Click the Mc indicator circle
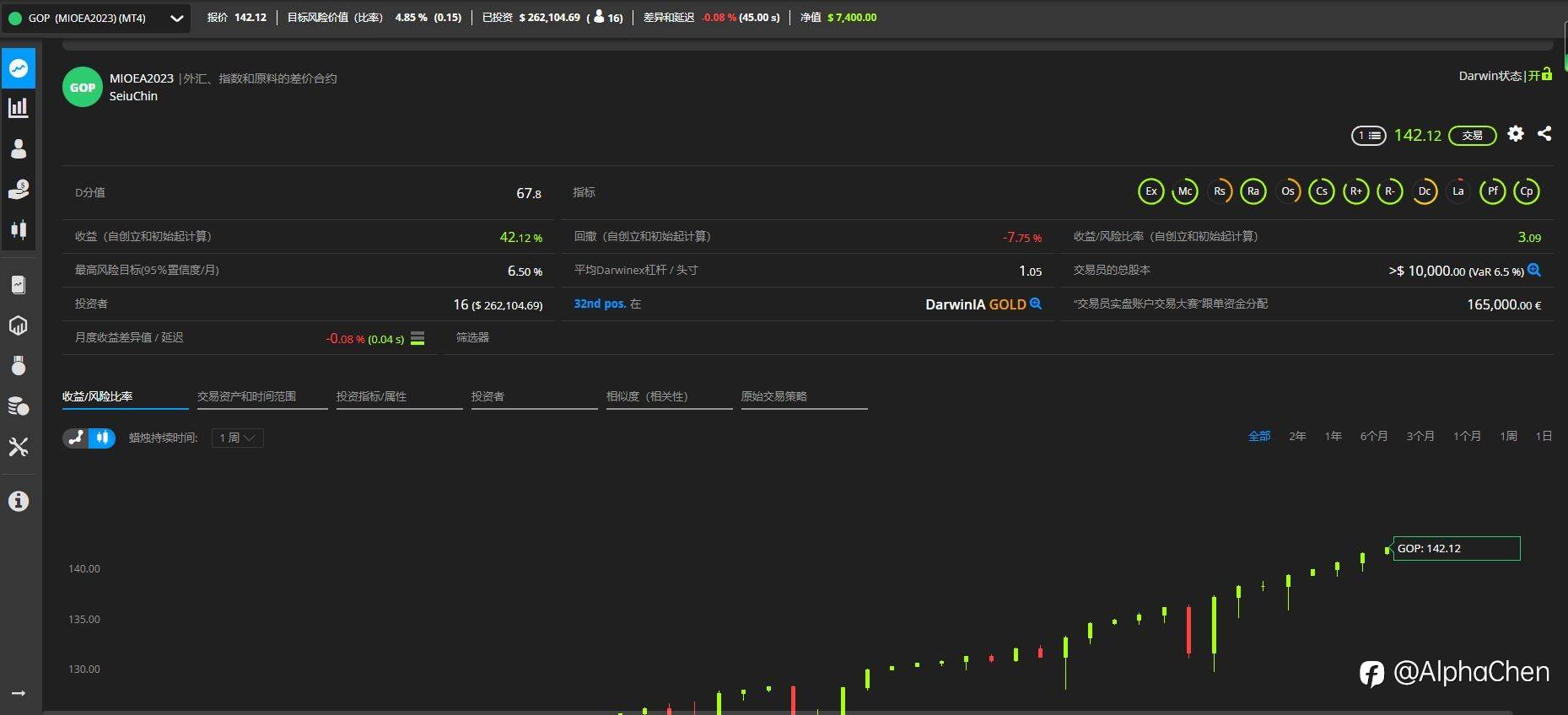Viewport: 1568px width, 715px height. point(1185,191)
